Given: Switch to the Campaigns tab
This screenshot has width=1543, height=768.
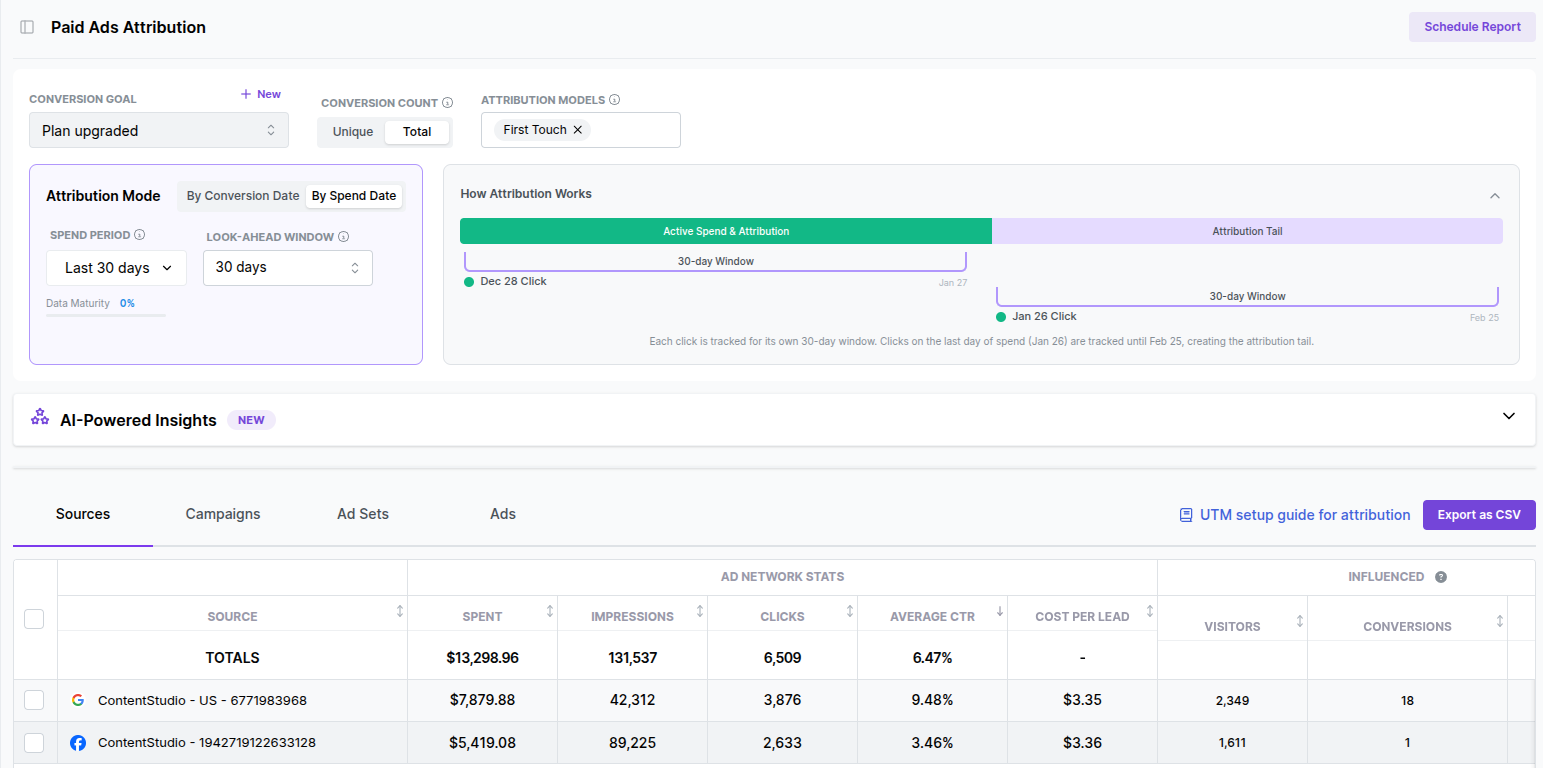Looking at the screenshot, I should (x=223, y=514).
